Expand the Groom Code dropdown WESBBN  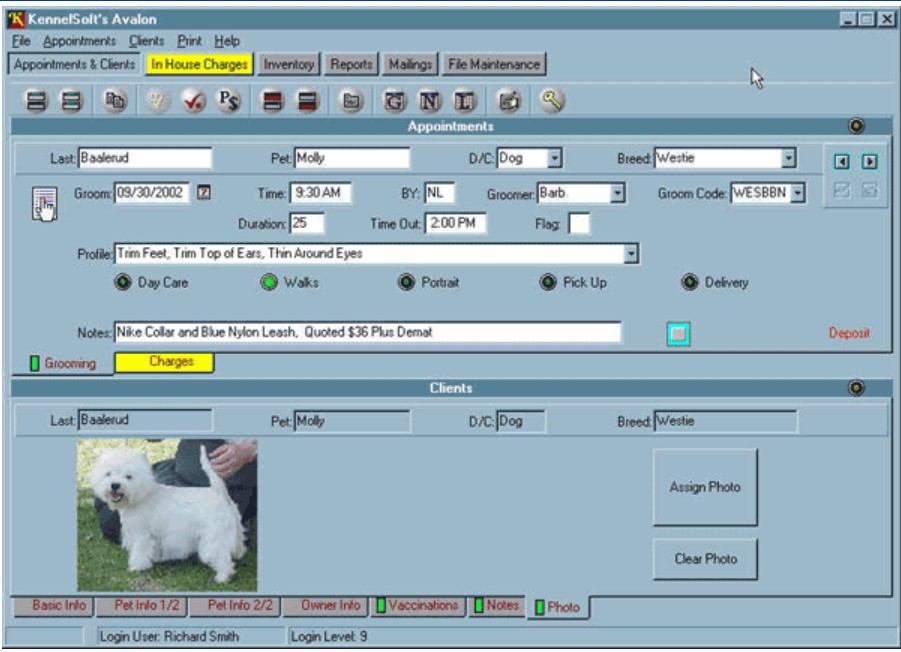(798, 193)
